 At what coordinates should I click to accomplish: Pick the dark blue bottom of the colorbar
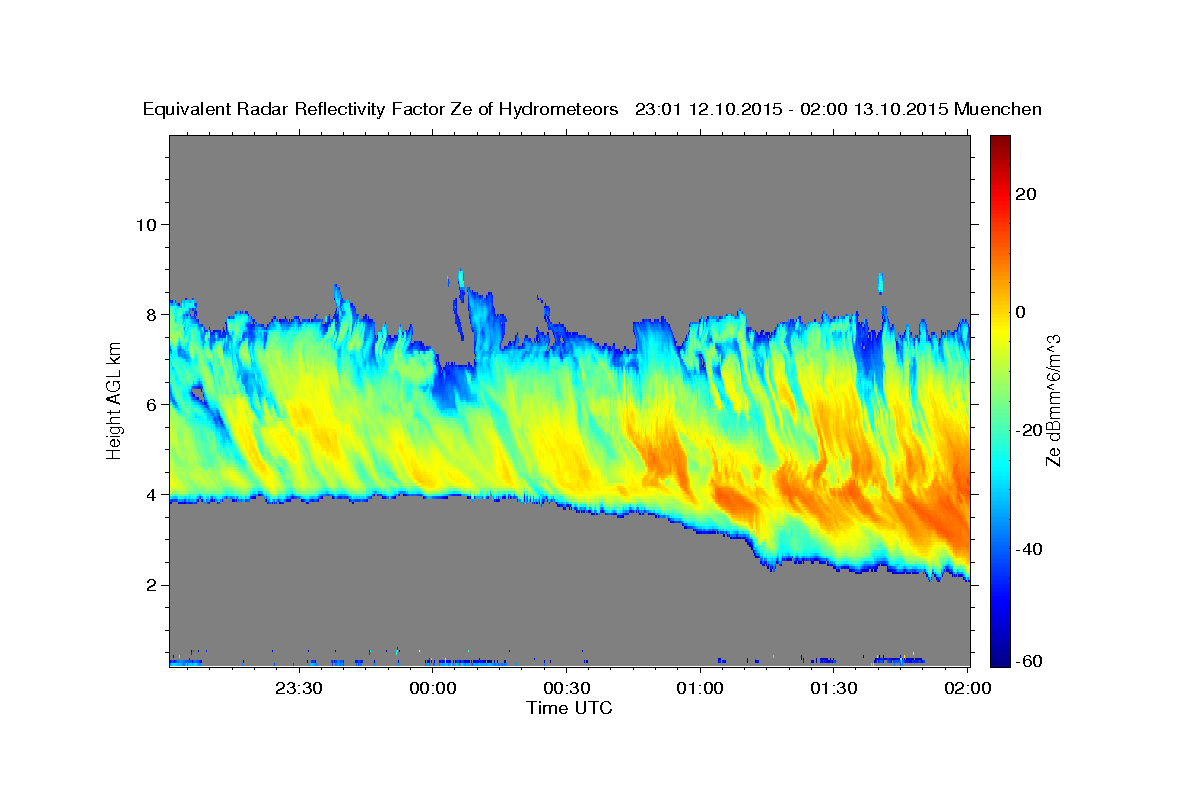(x=1000, y=658)
